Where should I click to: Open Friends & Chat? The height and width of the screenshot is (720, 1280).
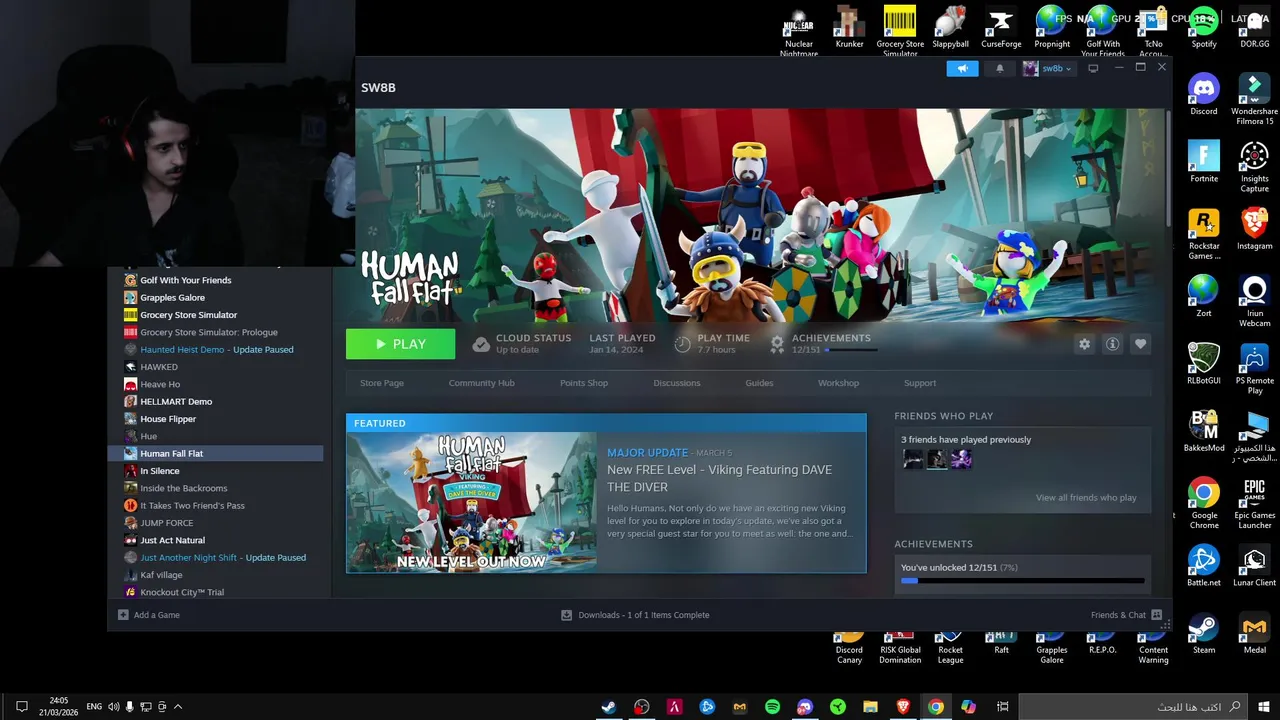coord(1126,615)
